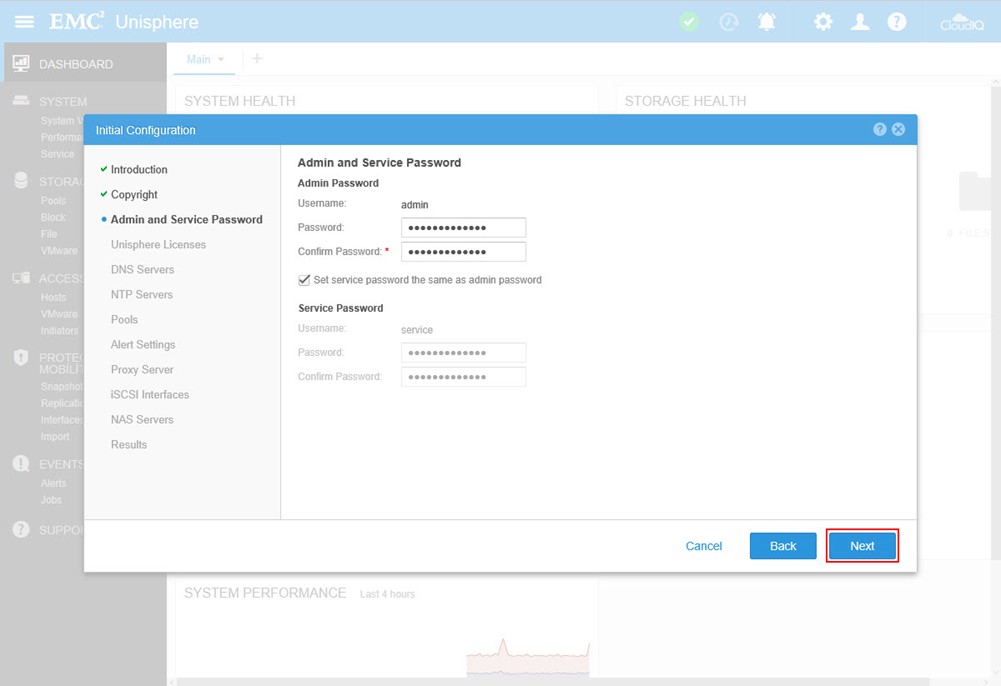Open Service under System in sidebar
This screenshot has width=1001, height=686.
(57, 154)
